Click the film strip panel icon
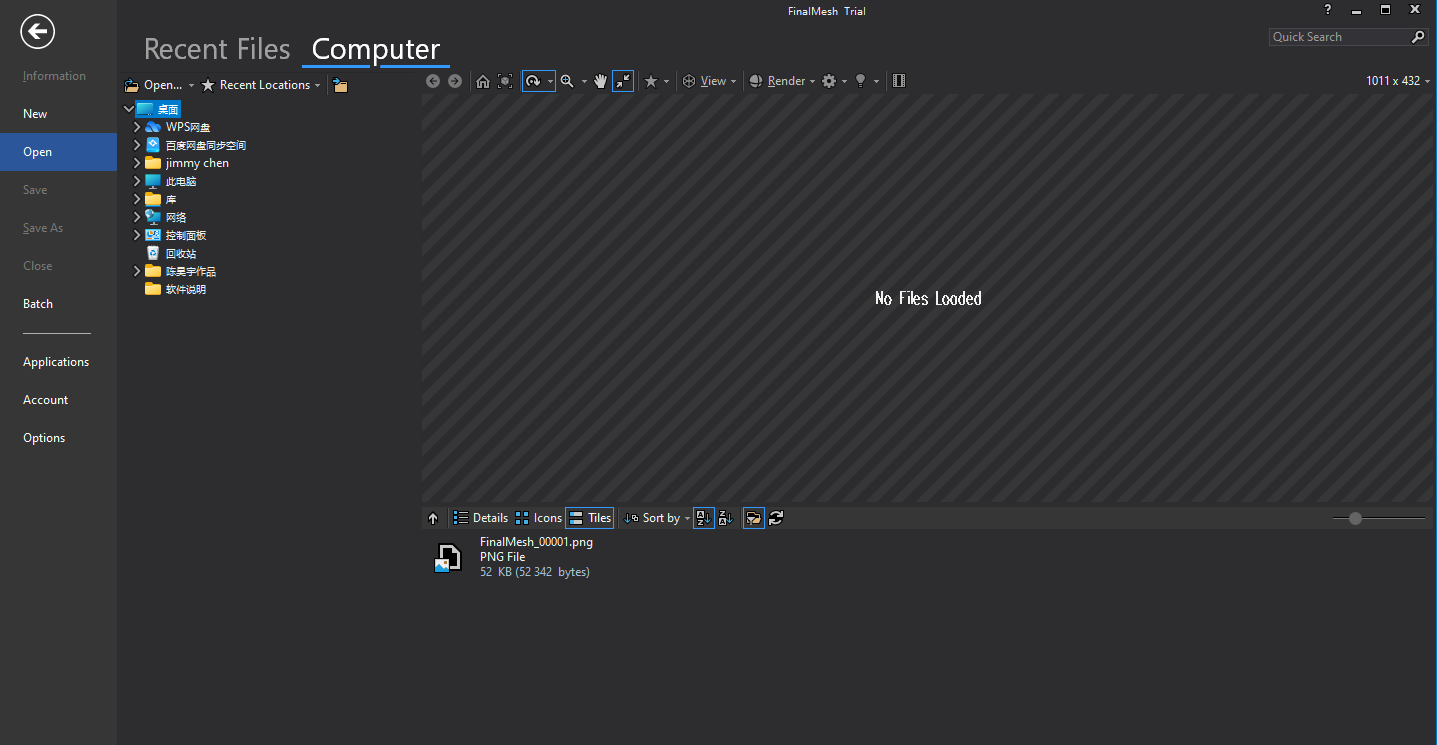 [x=899, y=81]
